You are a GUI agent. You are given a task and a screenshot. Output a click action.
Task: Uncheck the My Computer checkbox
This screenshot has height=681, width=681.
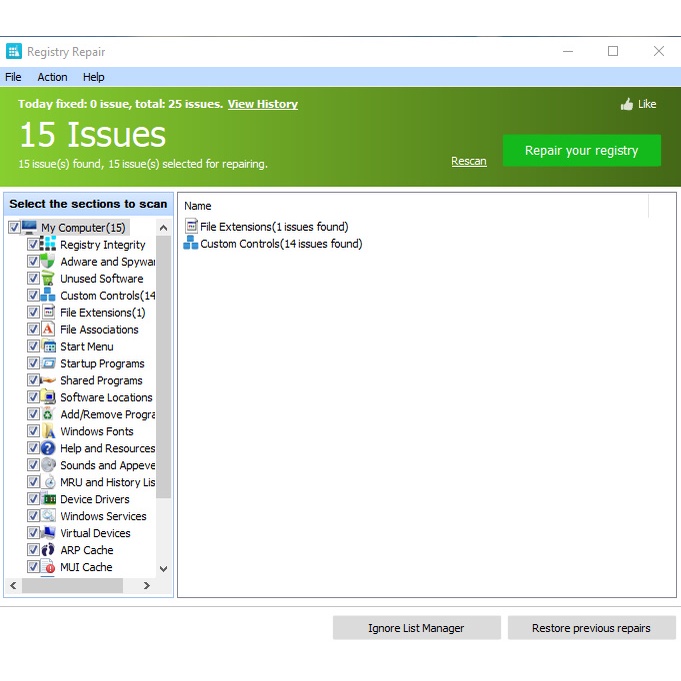(14, 228)
